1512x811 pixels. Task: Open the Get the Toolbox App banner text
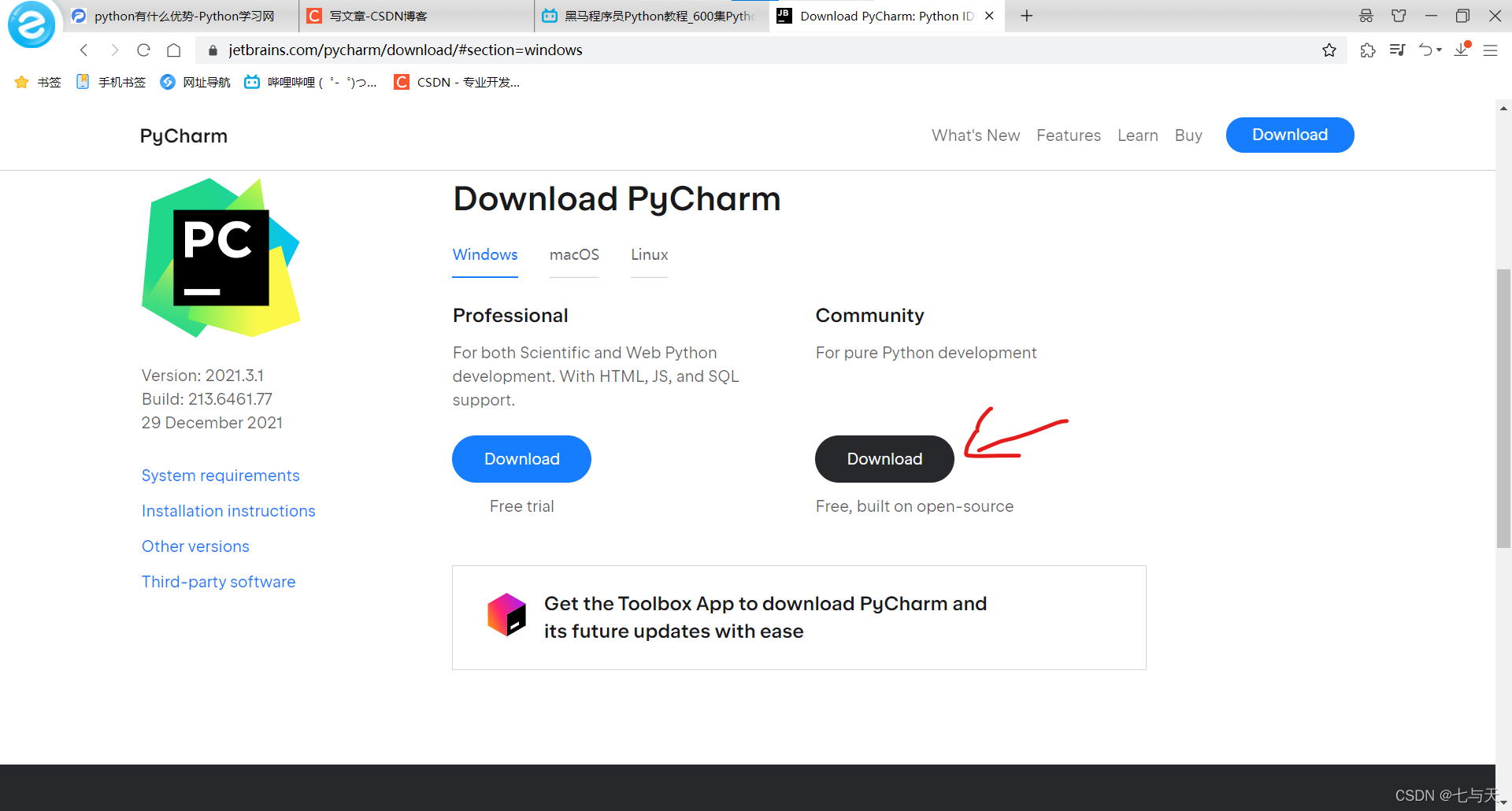[x=765, y=617]
